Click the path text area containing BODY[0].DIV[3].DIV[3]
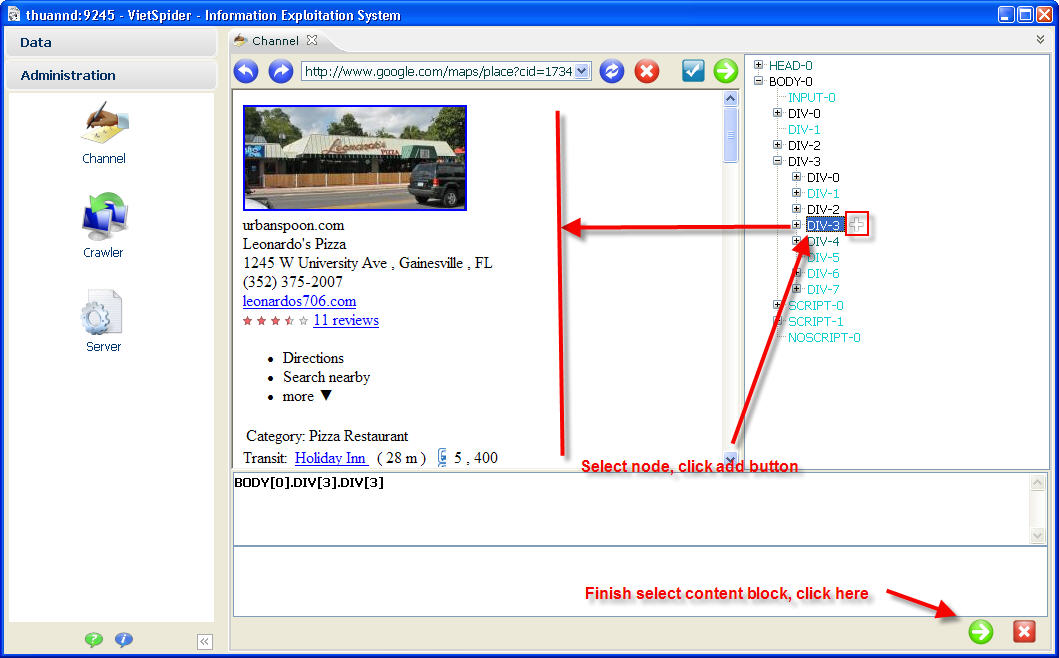Image resolution: width=1059 pixels, height=658 pixels. 631,509
